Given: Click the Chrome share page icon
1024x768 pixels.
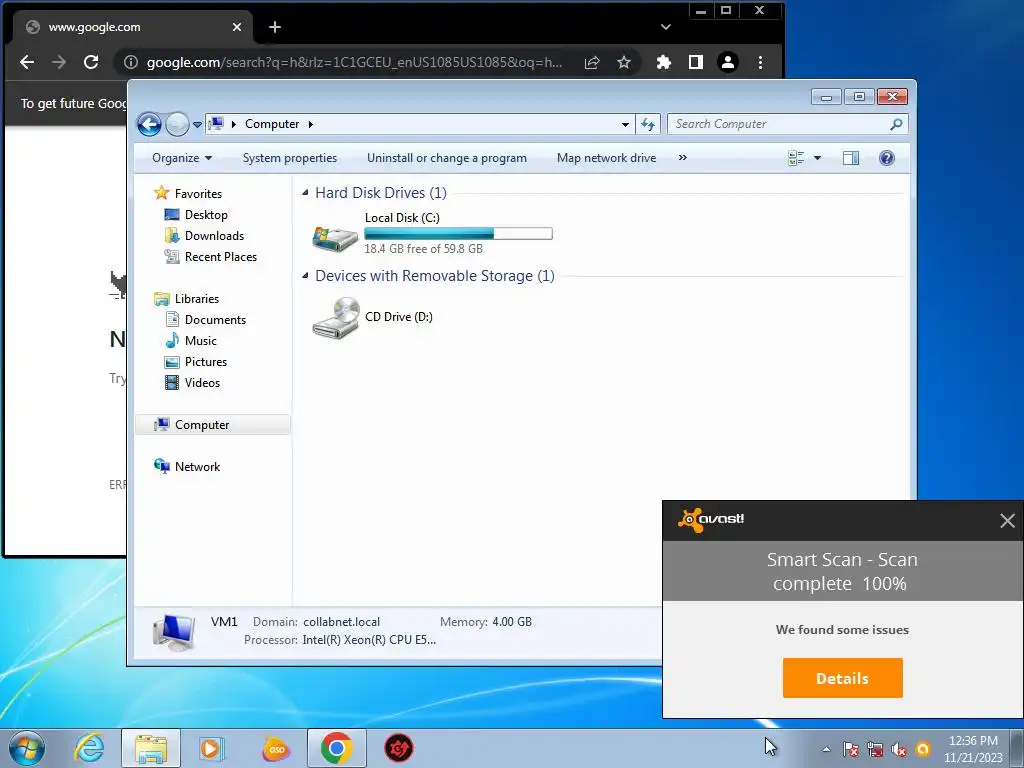Looking at the screenshot, I should 592,62.
